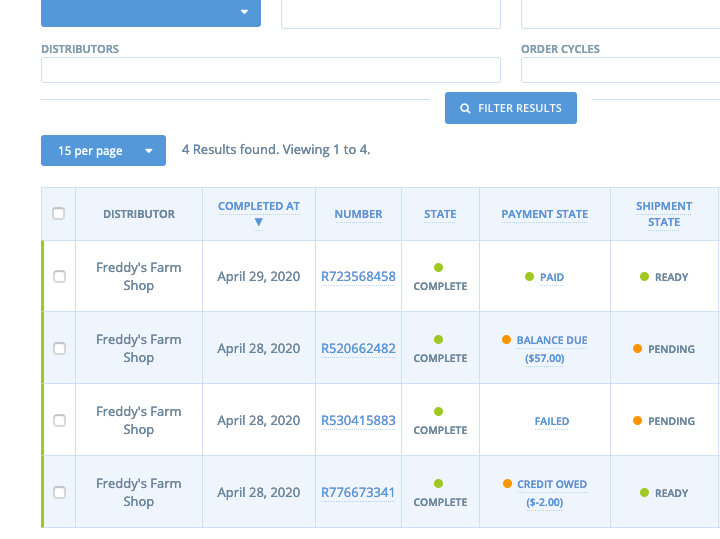
Task: Toggle the select-all checkbox in table header
Action: click(58, 213)
